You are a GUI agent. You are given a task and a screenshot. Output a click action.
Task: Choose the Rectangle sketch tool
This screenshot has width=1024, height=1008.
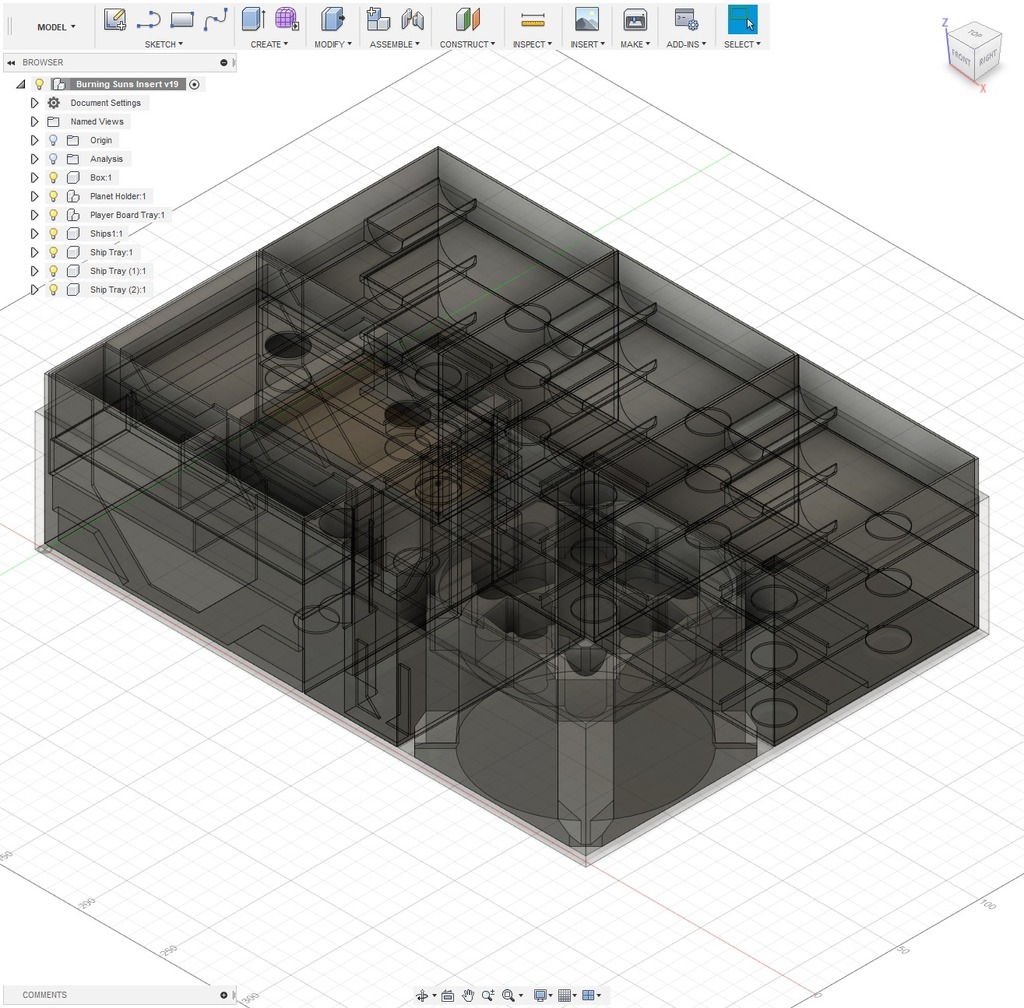pyautogui.click(x=182, y=20)
